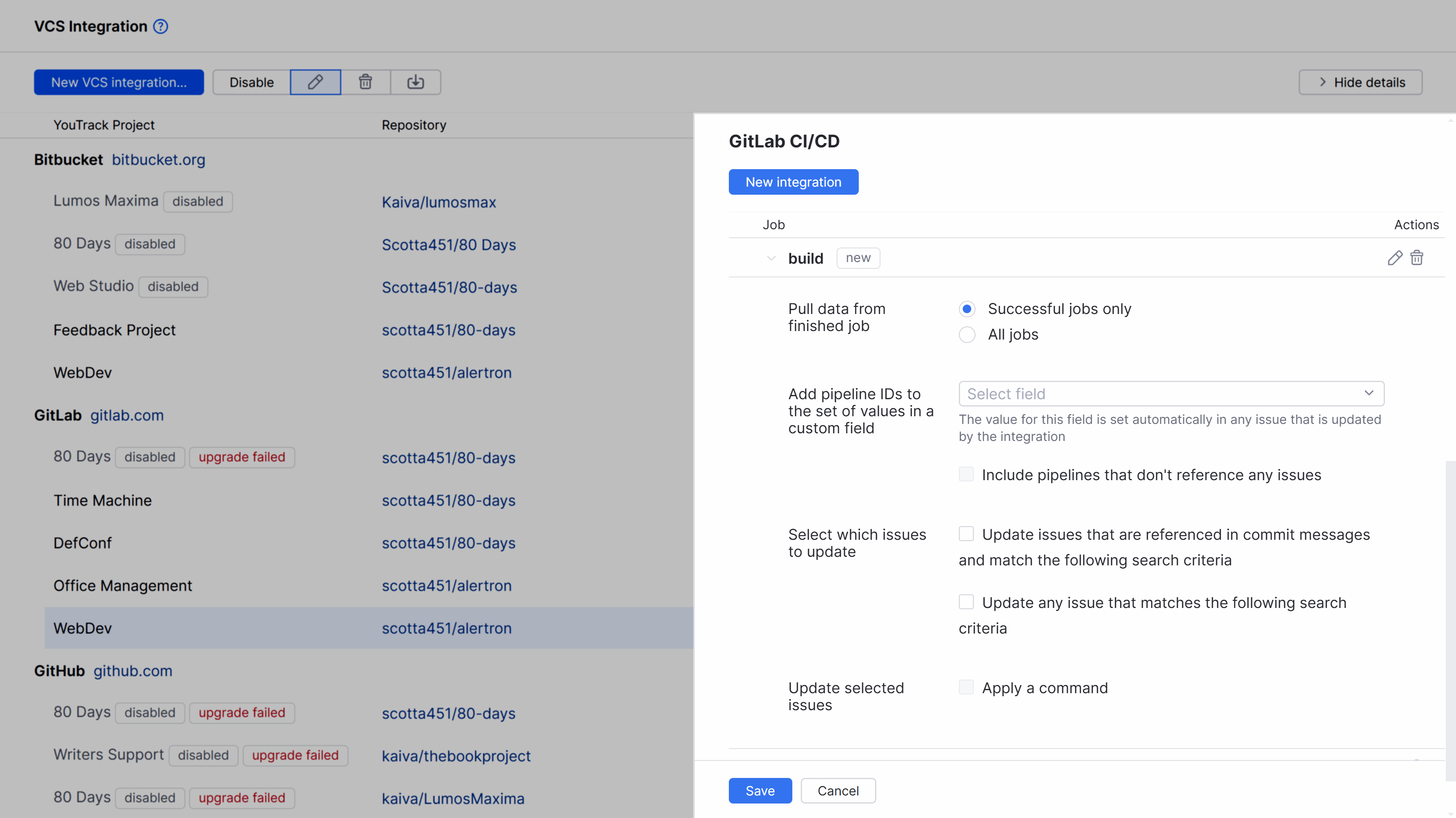The width and height of the screenshot is (1456, 818).
Task: Open the 'Select field' dropdown
Action: (x=1171, y=394)
